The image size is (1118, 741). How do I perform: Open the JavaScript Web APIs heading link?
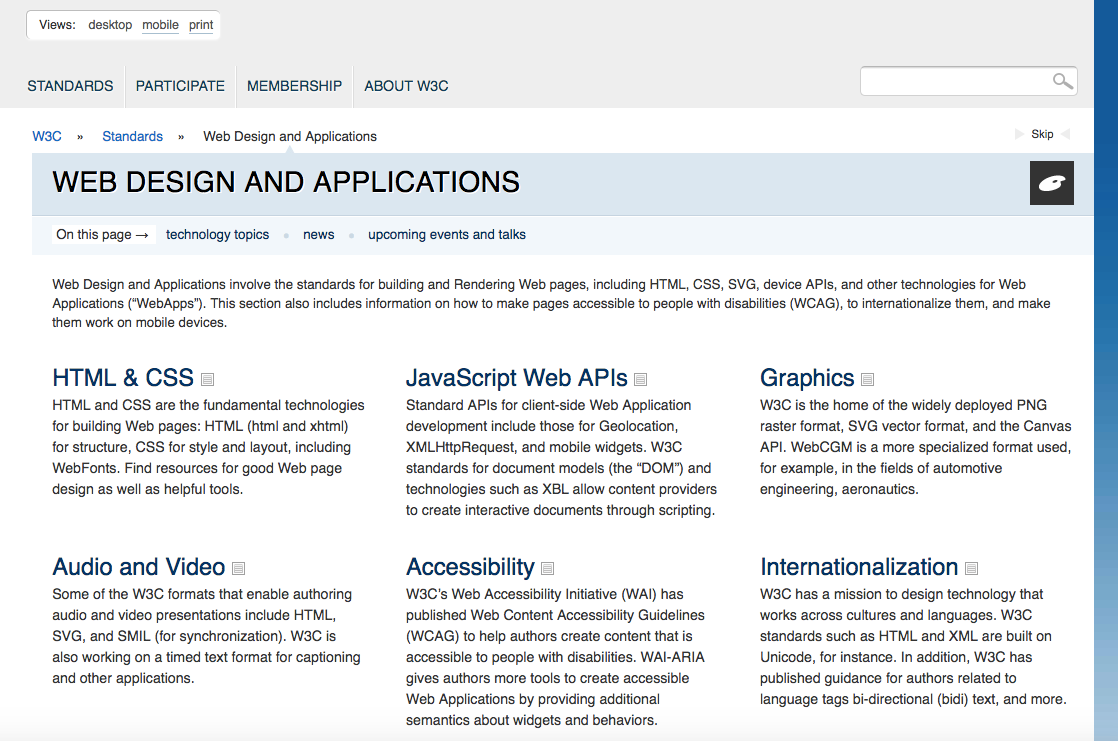[x=517, y=378]
